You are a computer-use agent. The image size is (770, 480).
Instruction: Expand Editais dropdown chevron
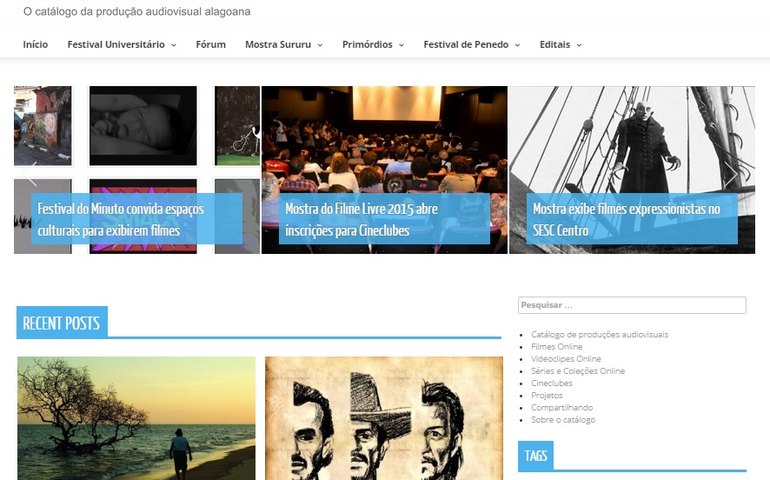coord(579,45)
